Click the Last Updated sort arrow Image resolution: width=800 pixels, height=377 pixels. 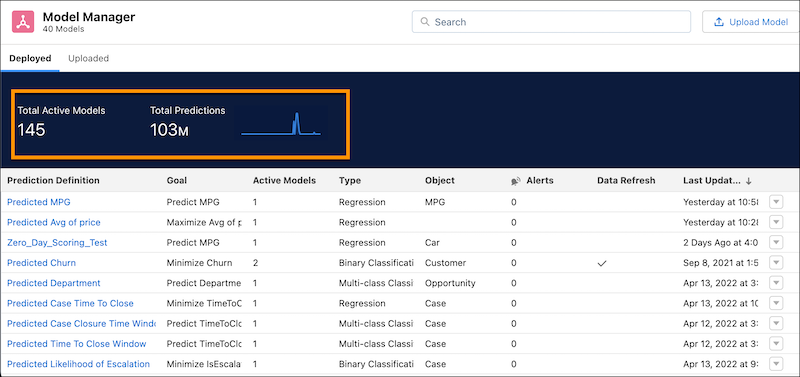pyautogui.click(x=748, y=181)
